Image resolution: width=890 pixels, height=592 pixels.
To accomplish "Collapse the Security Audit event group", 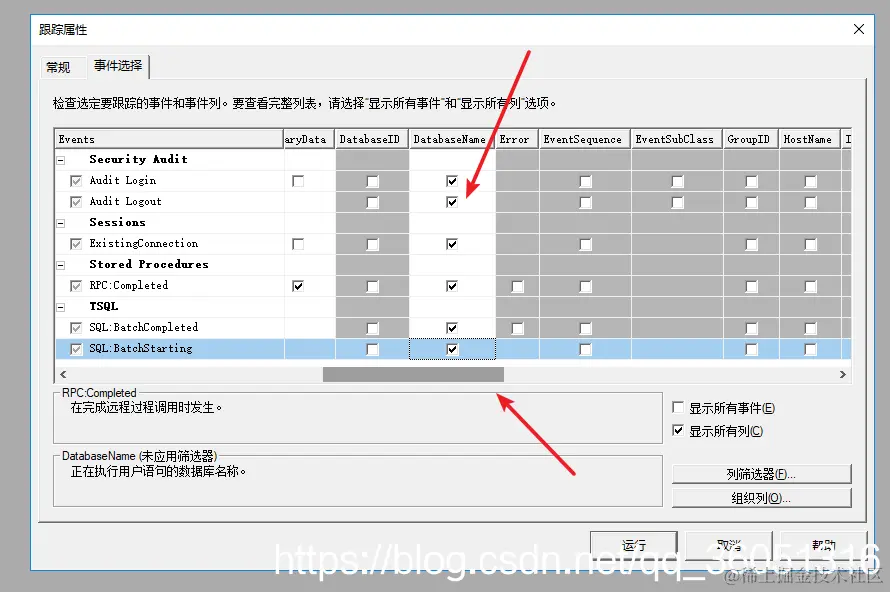I will [62, 159].
